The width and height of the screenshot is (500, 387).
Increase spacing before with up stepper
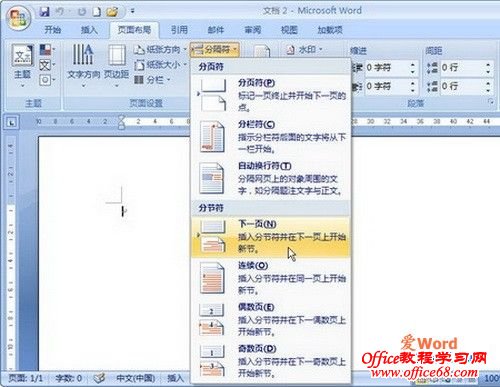(x=488, y=64)
